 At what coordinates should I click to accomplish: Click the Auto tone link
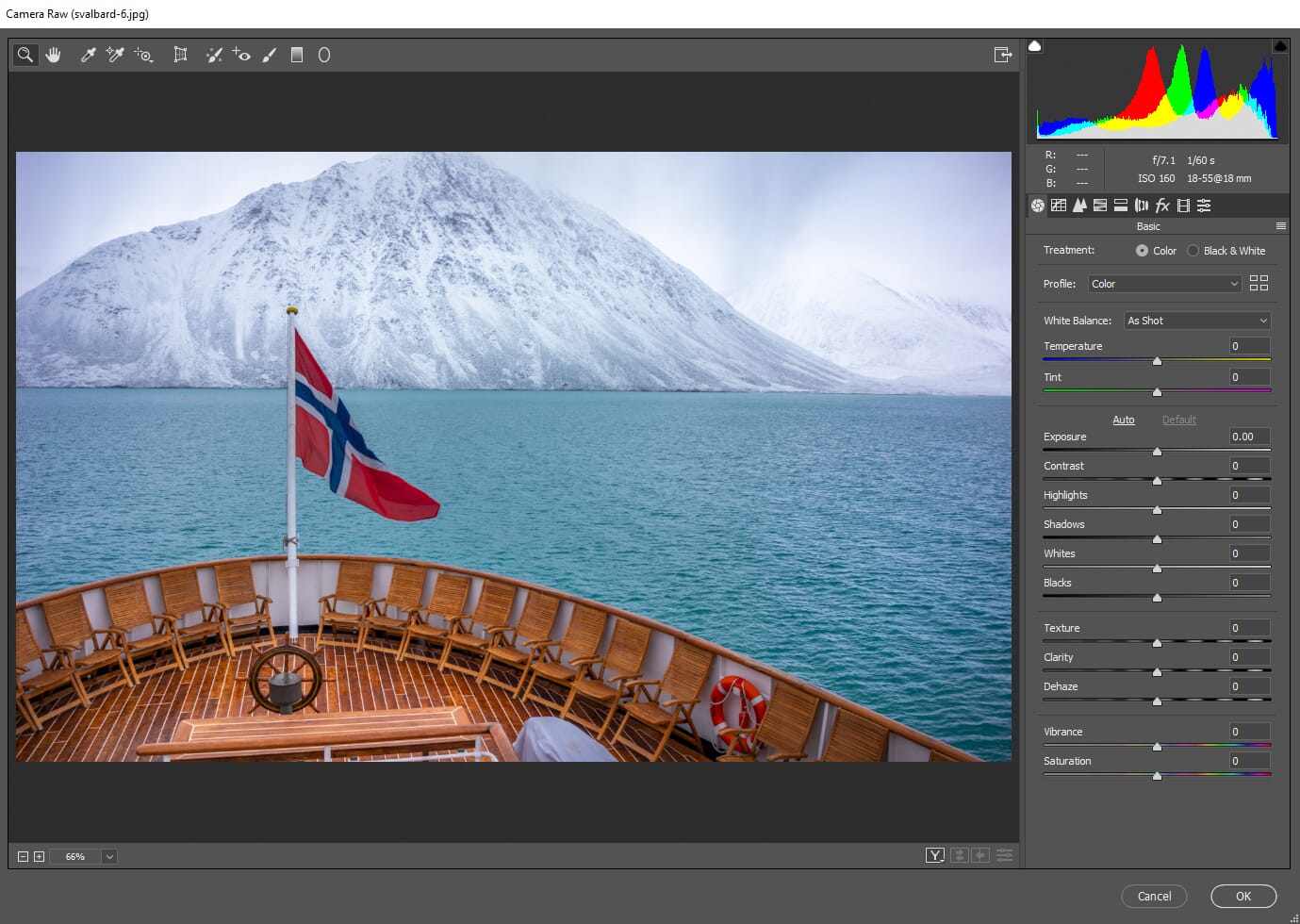click(1124, 420)
